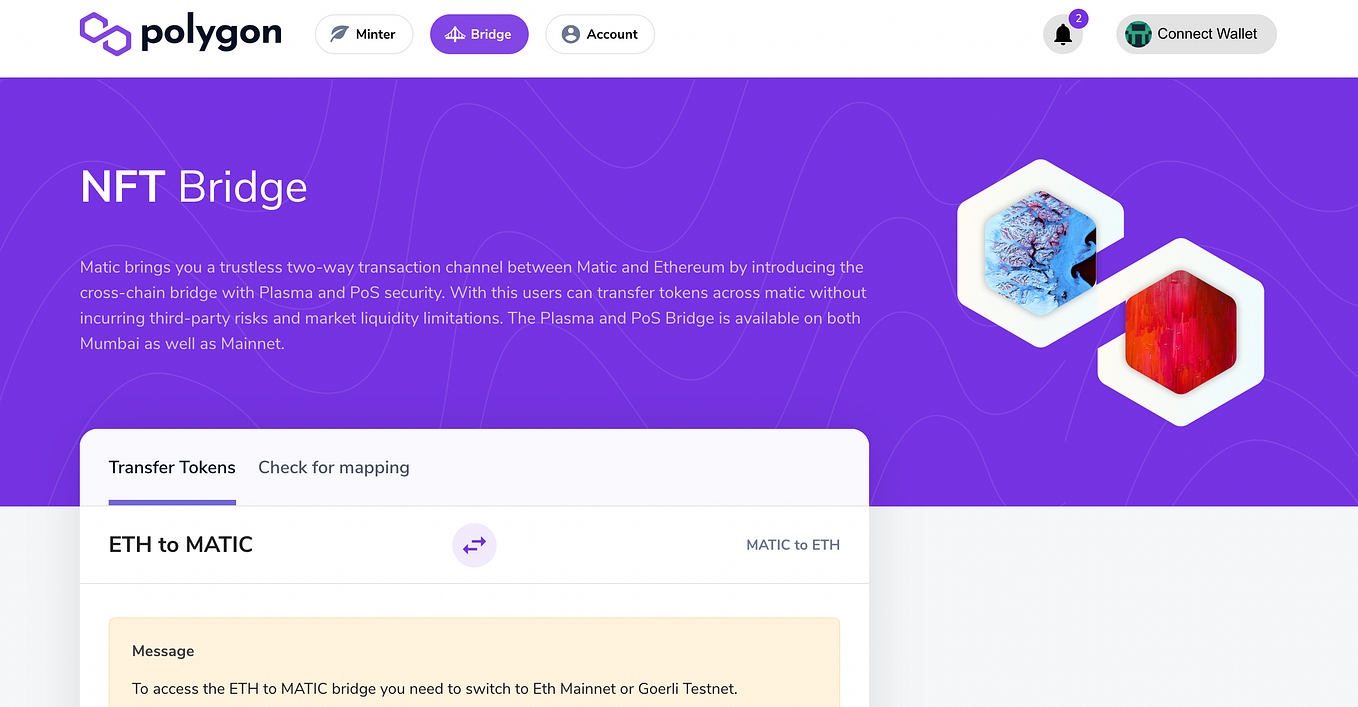Screen dimensions: 1358x707
Task: Click the Connect Wallet button
Action: (1196, 33)
